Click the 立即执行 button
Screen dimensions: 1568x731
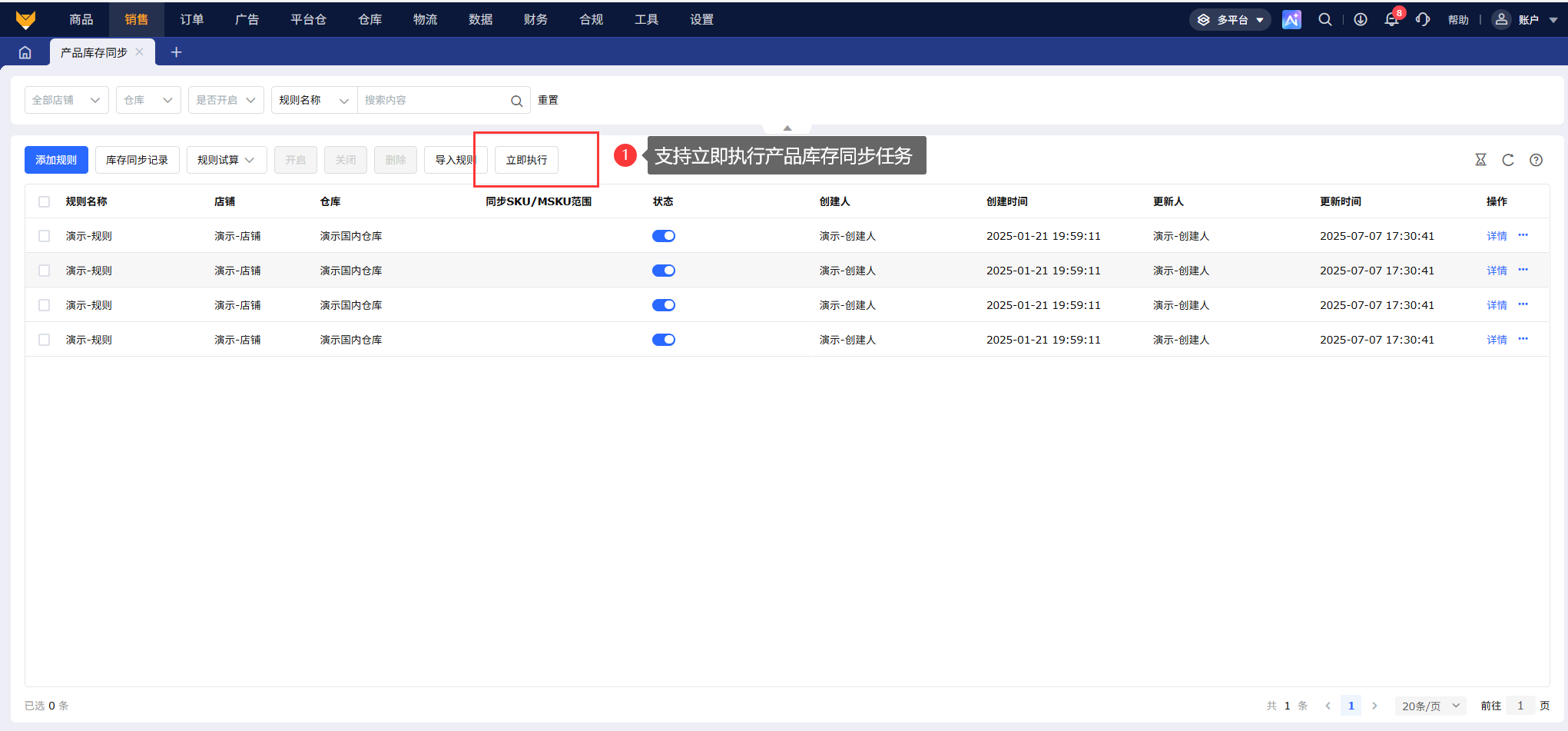(526, 160)
